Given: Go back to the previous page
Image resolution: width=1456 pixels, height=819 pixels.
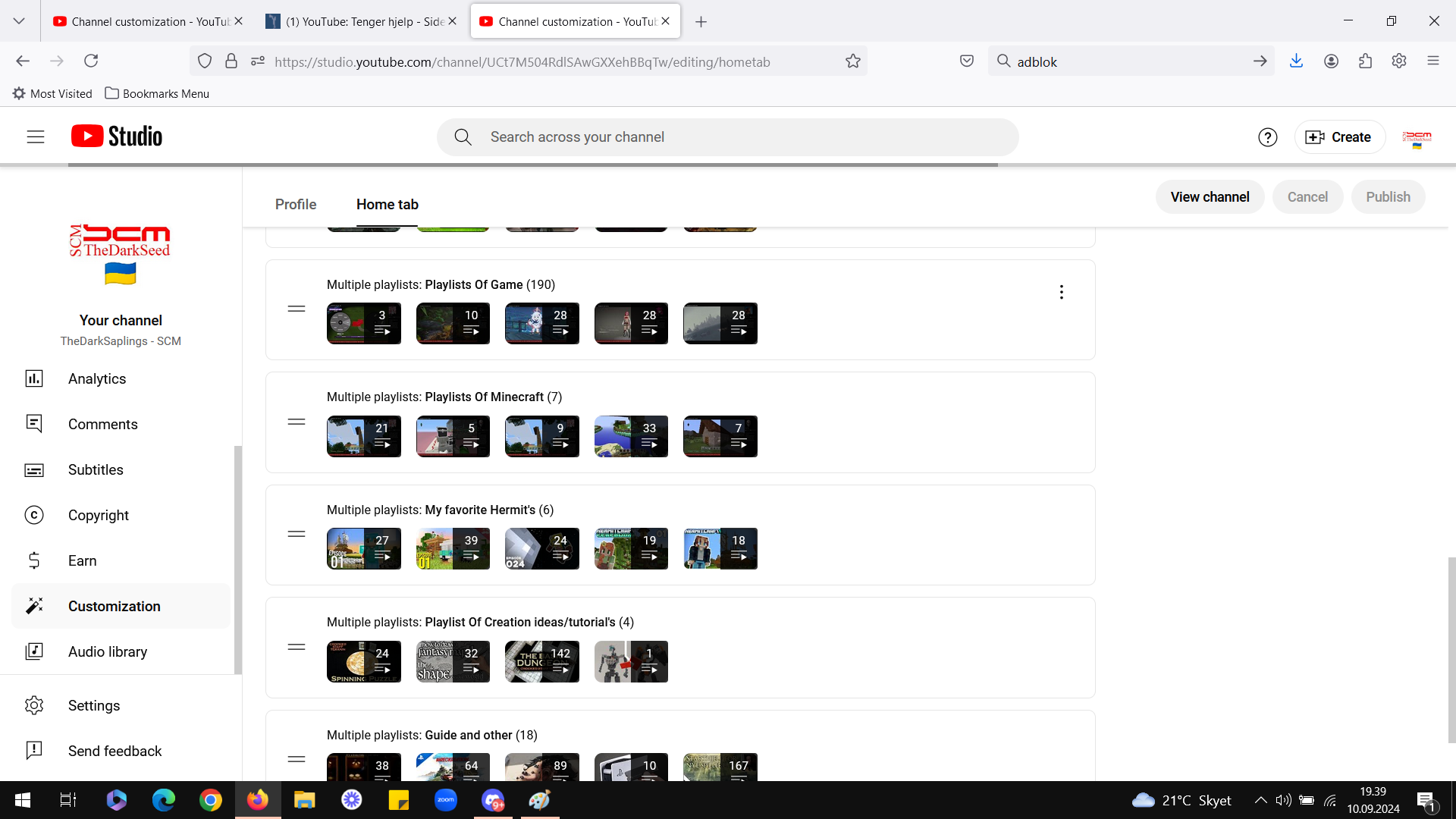Looking at the screenshot, I should coord(23,61).
